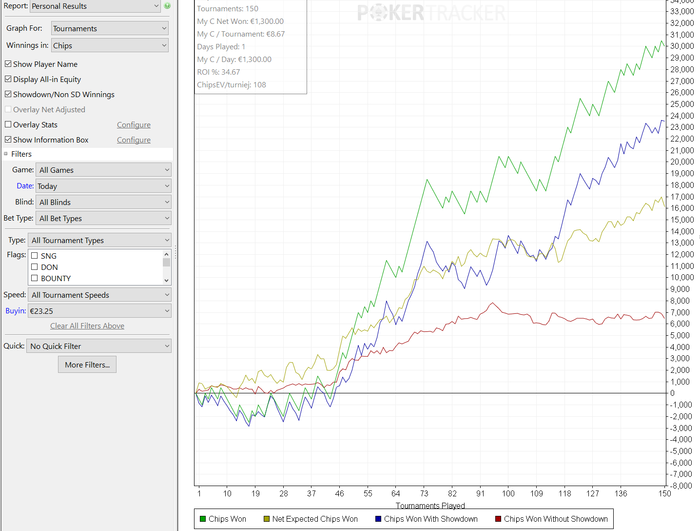This screenshot has width=700, height=531.
Task: Click the Days Played: 1 info line
Action: coord(221,46)
